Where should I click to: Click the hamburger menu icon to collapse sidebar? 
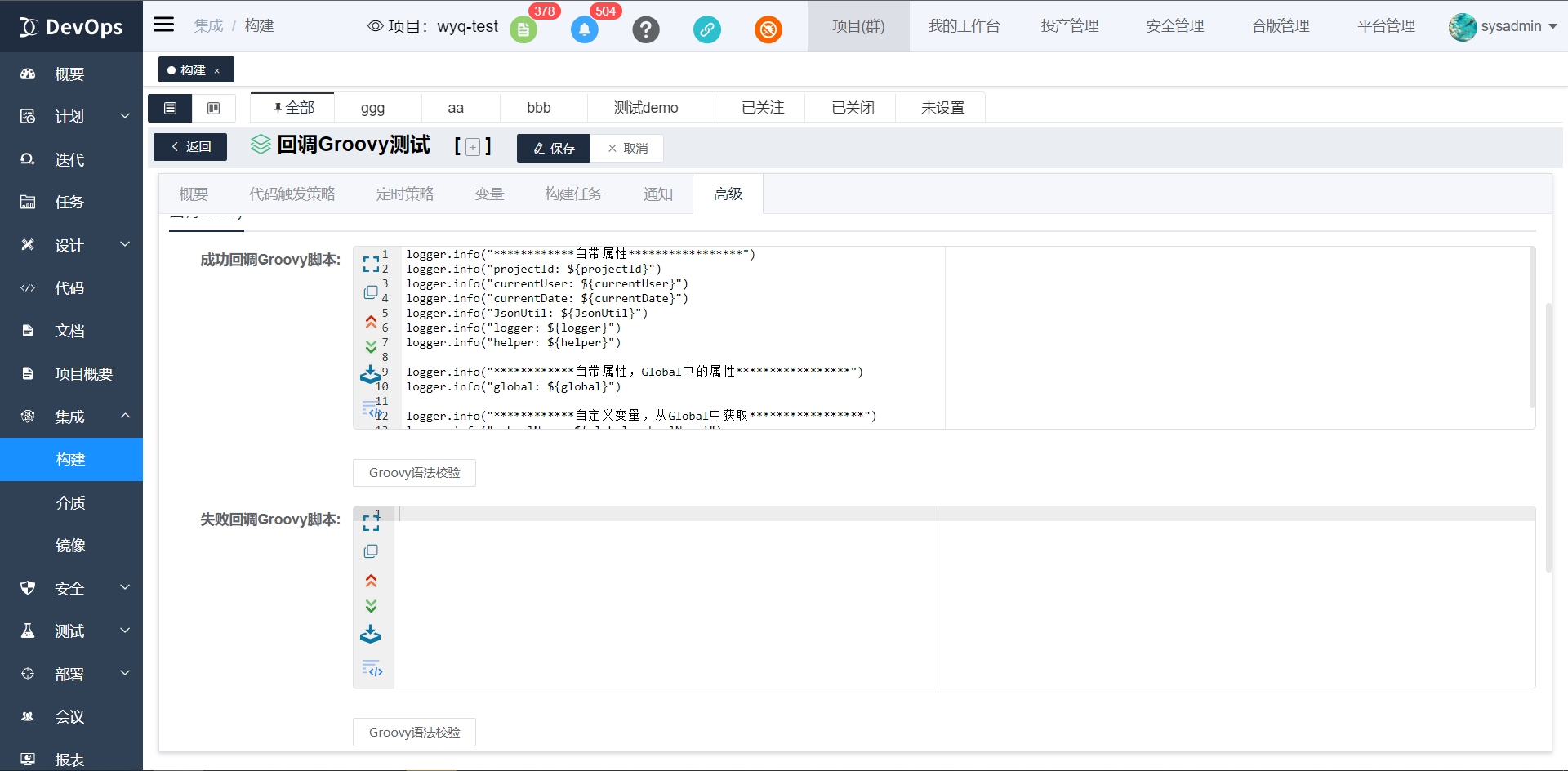[x=164, y=25]
